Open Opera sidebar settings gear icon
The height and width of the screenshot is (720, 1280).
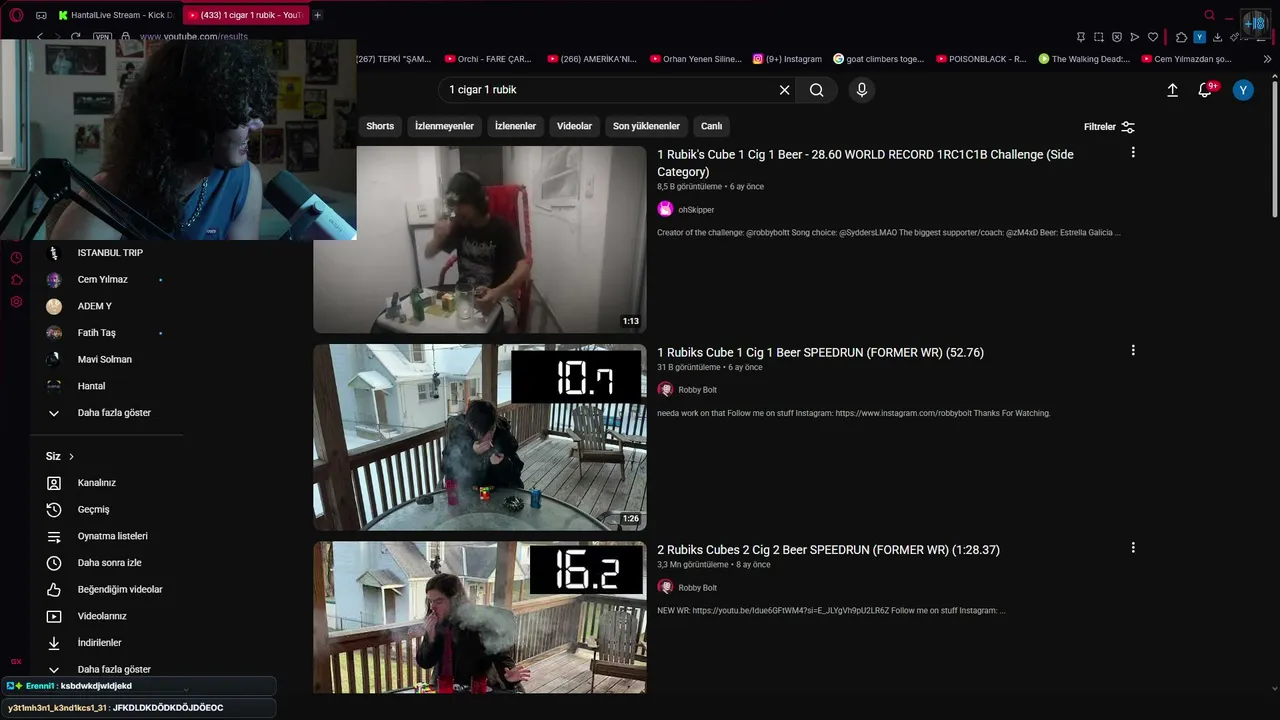coord(16,301)
